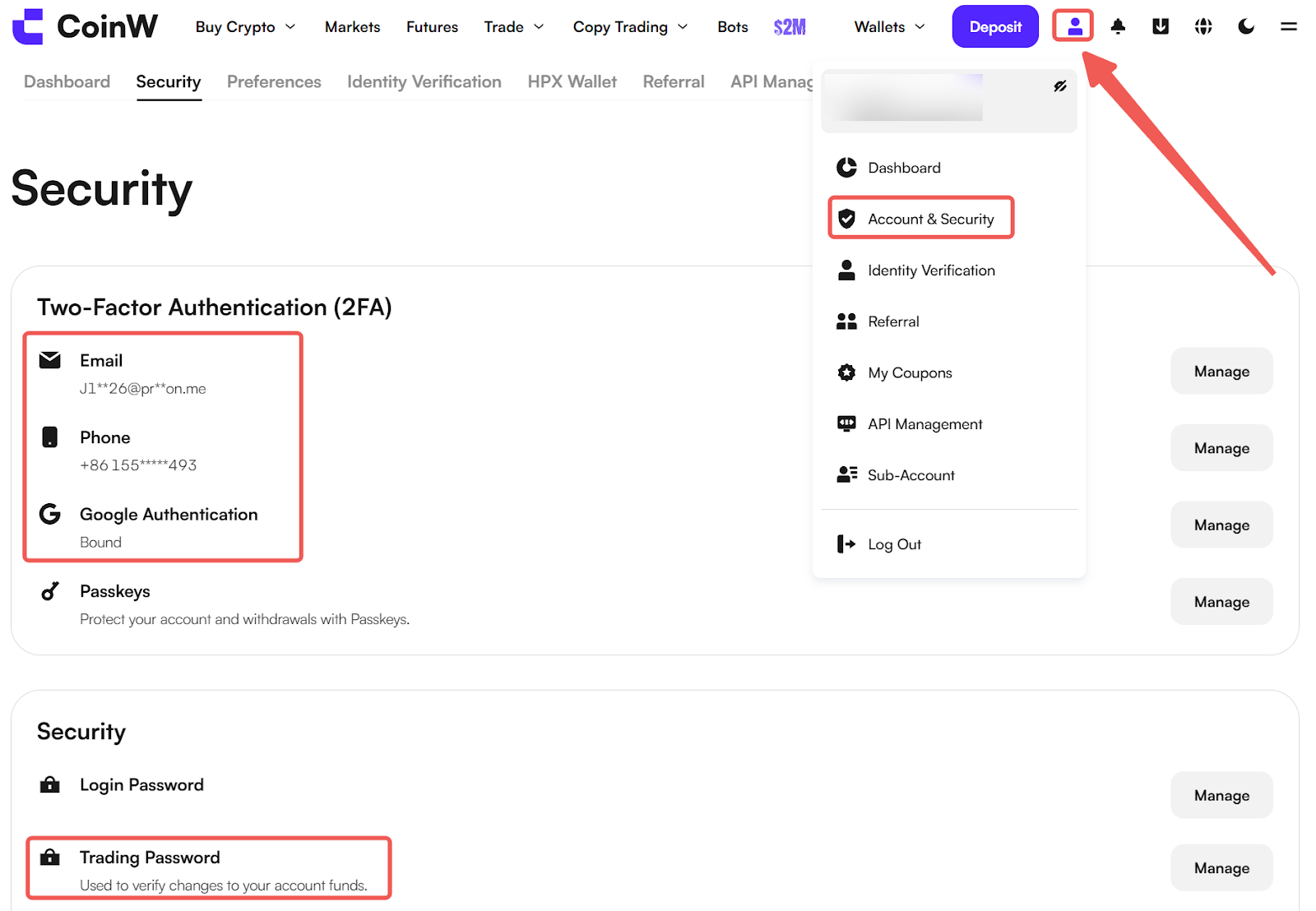Choose Log Out from the profile menu
Viewport: 1316px width, 911px height.
click(x=894, y=544)
